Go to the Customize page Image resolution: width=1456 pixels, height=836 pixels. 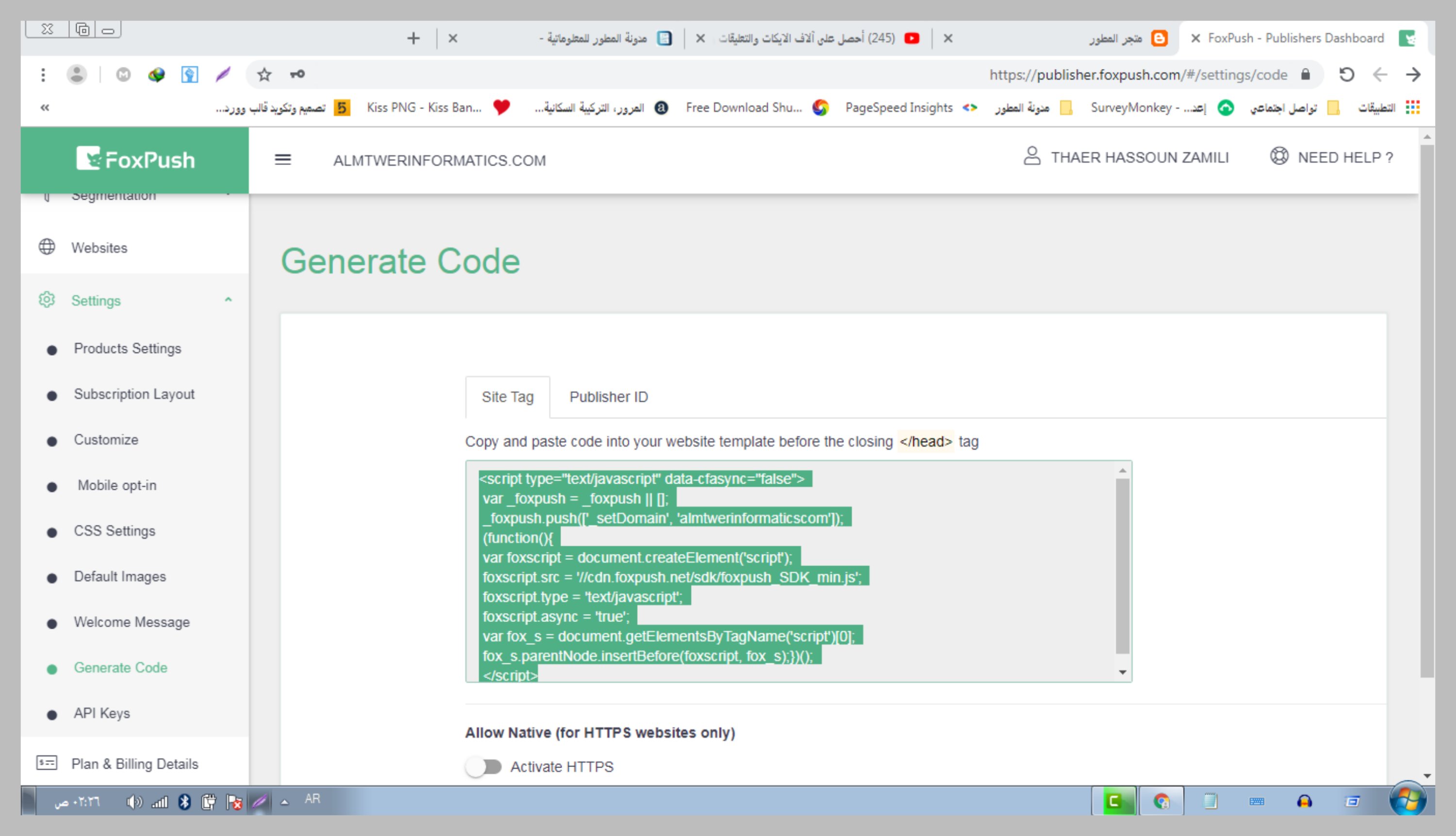[x=106, y=439]
